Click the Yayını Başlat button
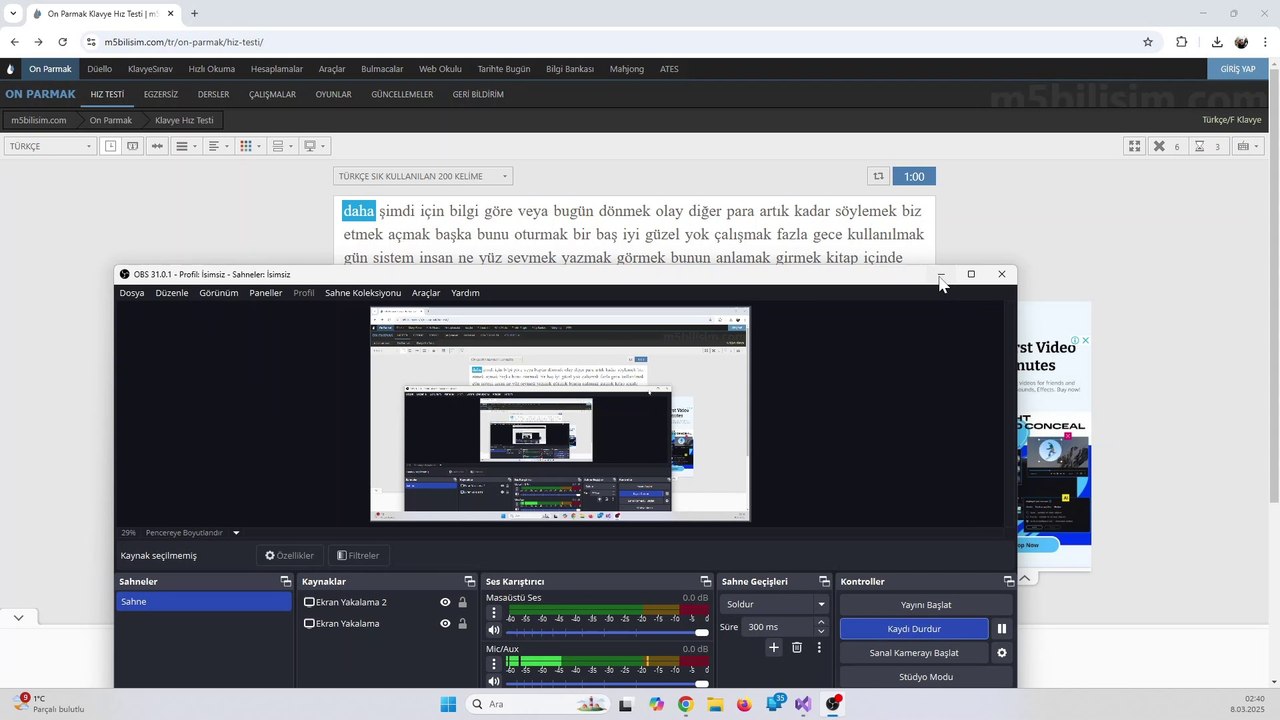Image resolution: width=1280 pixels, height=720 pixels. pyautogui.click(x=926, y=605)
